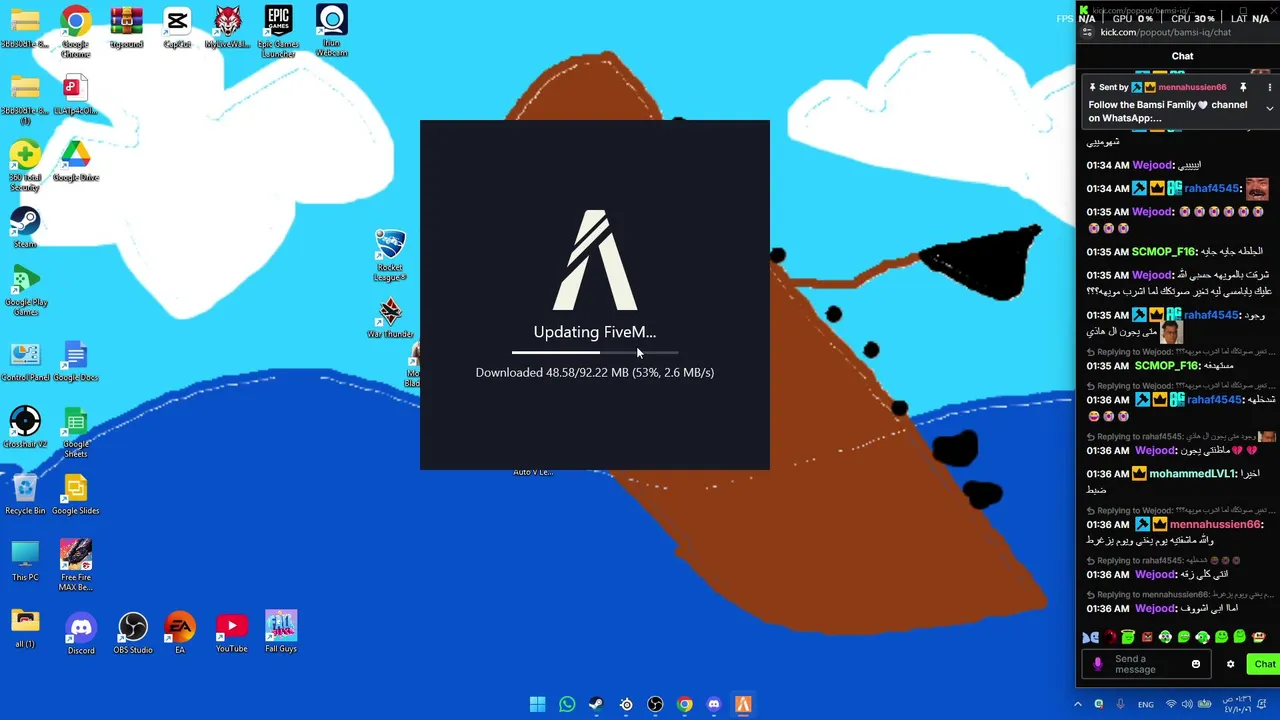Click the FiveM update progress bar

click(595, 352)
